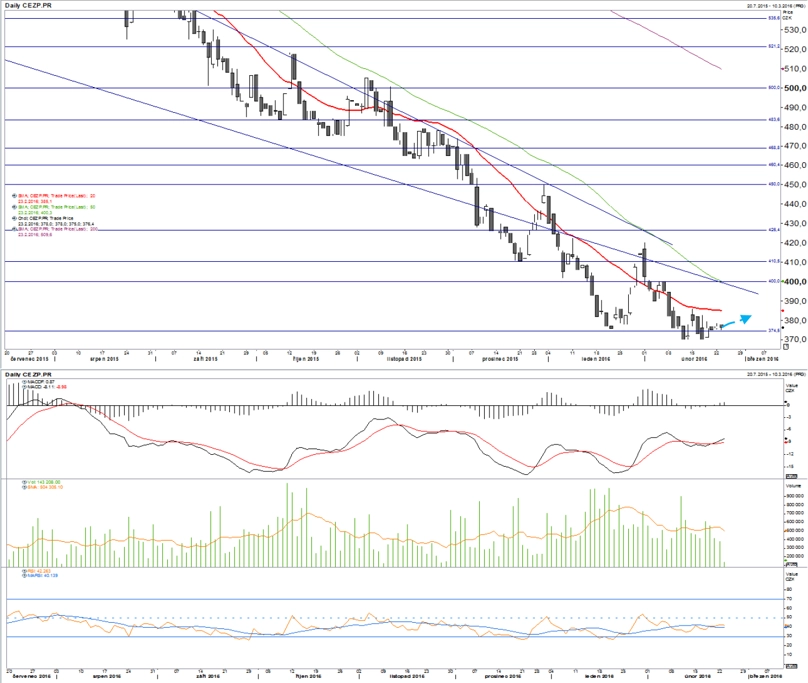
Task: Click the green Vol legend icon
Action: [24, 482]
